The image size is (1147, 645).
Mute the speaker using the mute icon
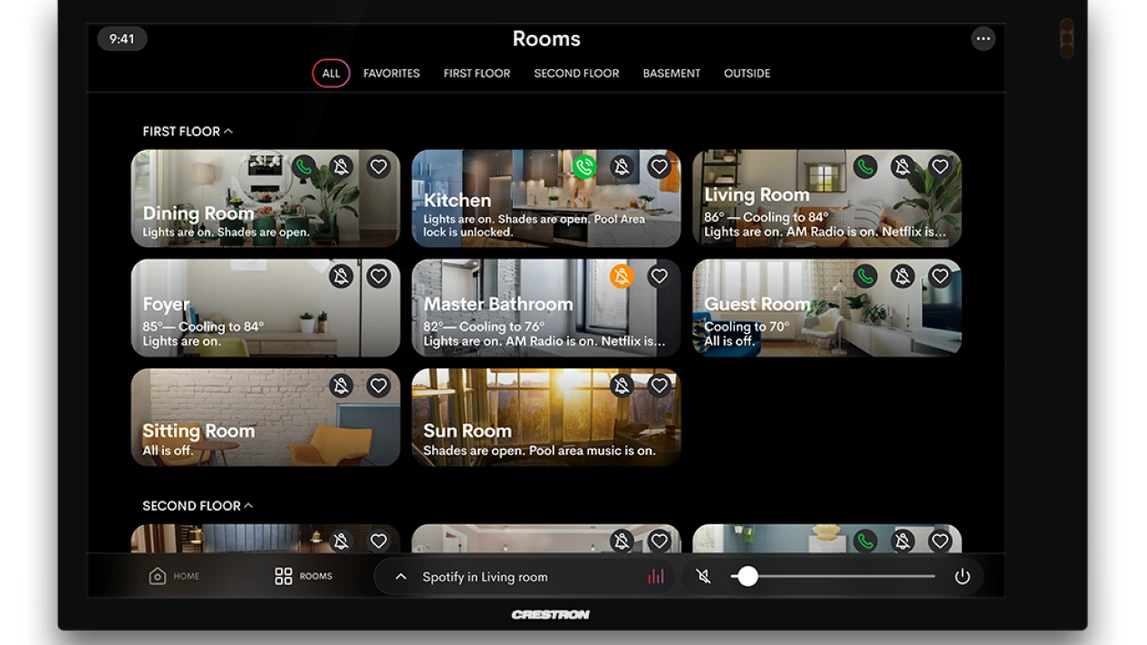(x=703, y=576)
